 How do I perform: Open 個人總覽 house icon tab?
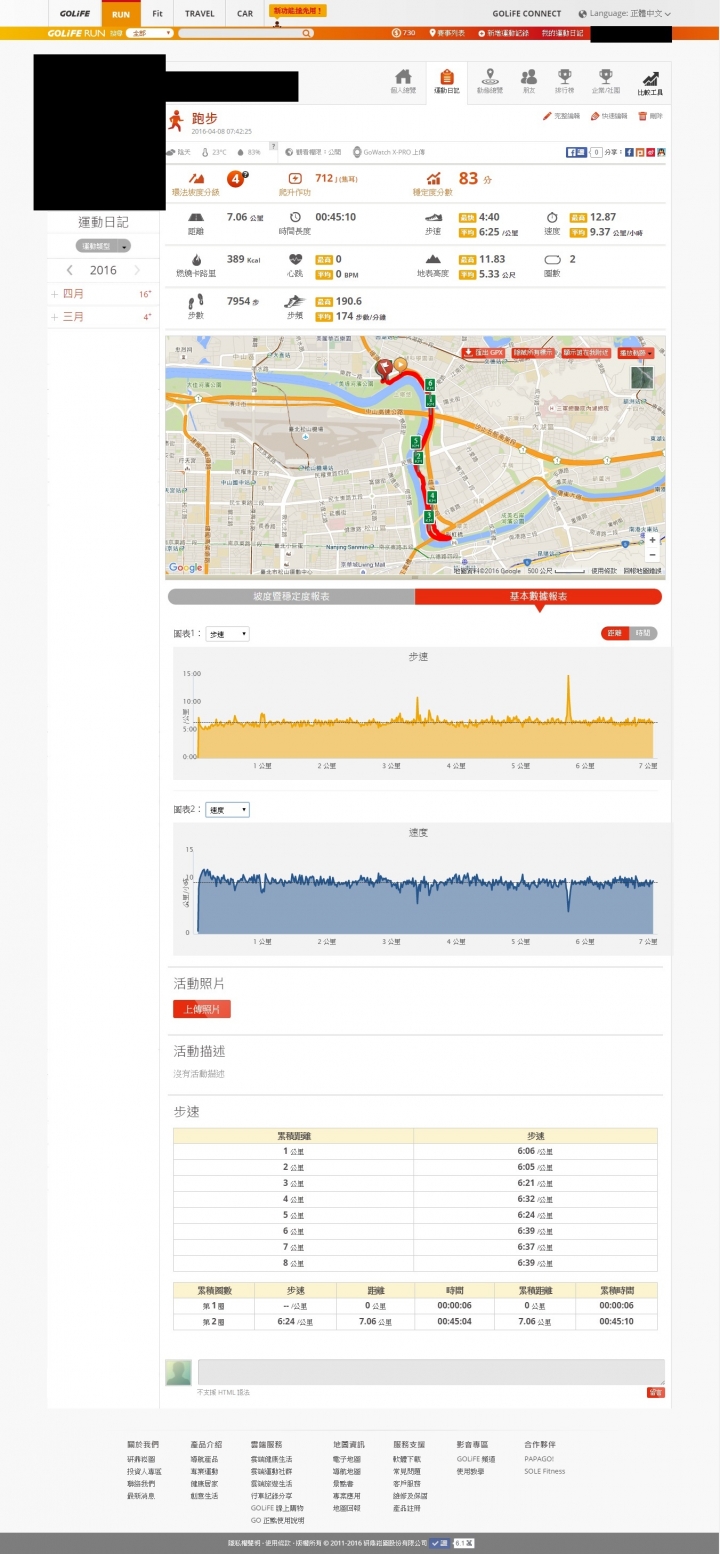coord(402,82)
